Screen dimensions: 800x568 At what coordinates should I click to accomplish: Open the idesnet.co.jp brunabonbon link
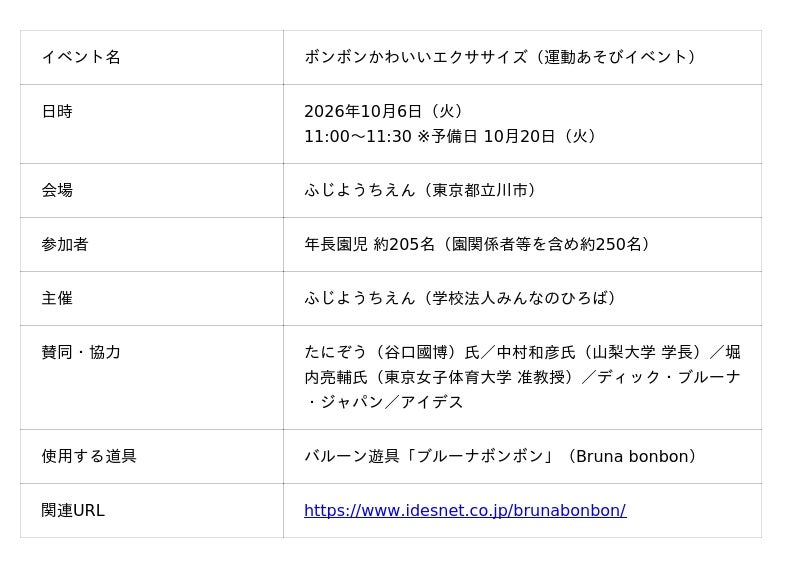click(465, 510)
